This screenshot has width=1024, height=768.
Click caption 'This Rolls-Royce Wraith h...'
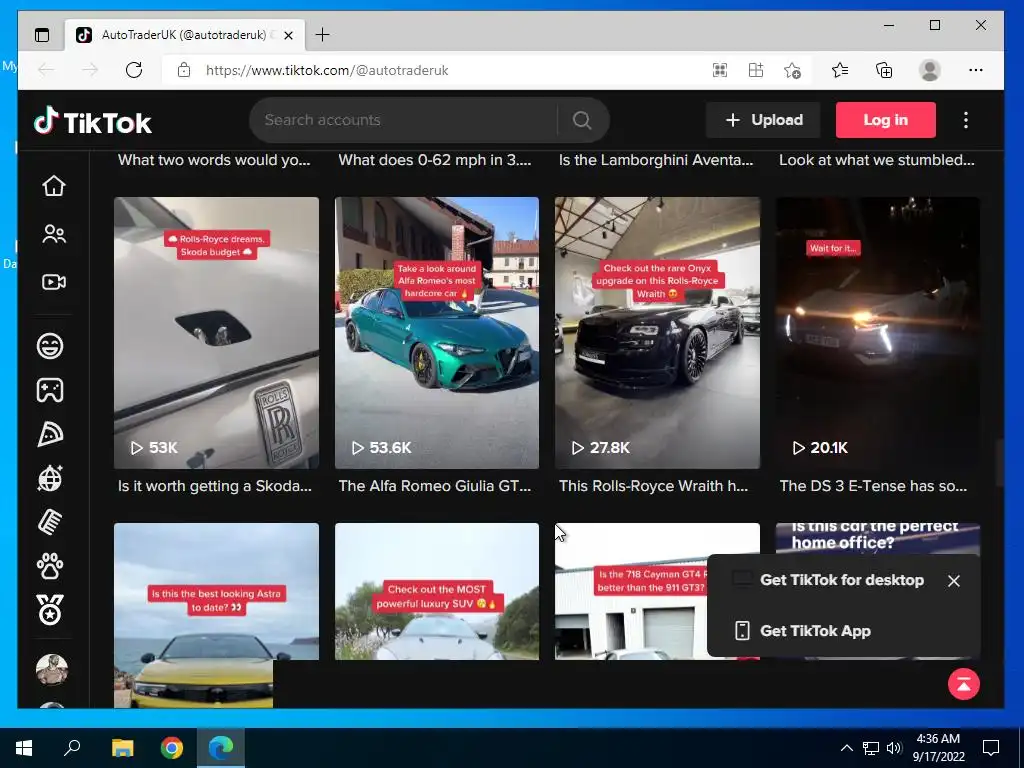coord(654,486)
